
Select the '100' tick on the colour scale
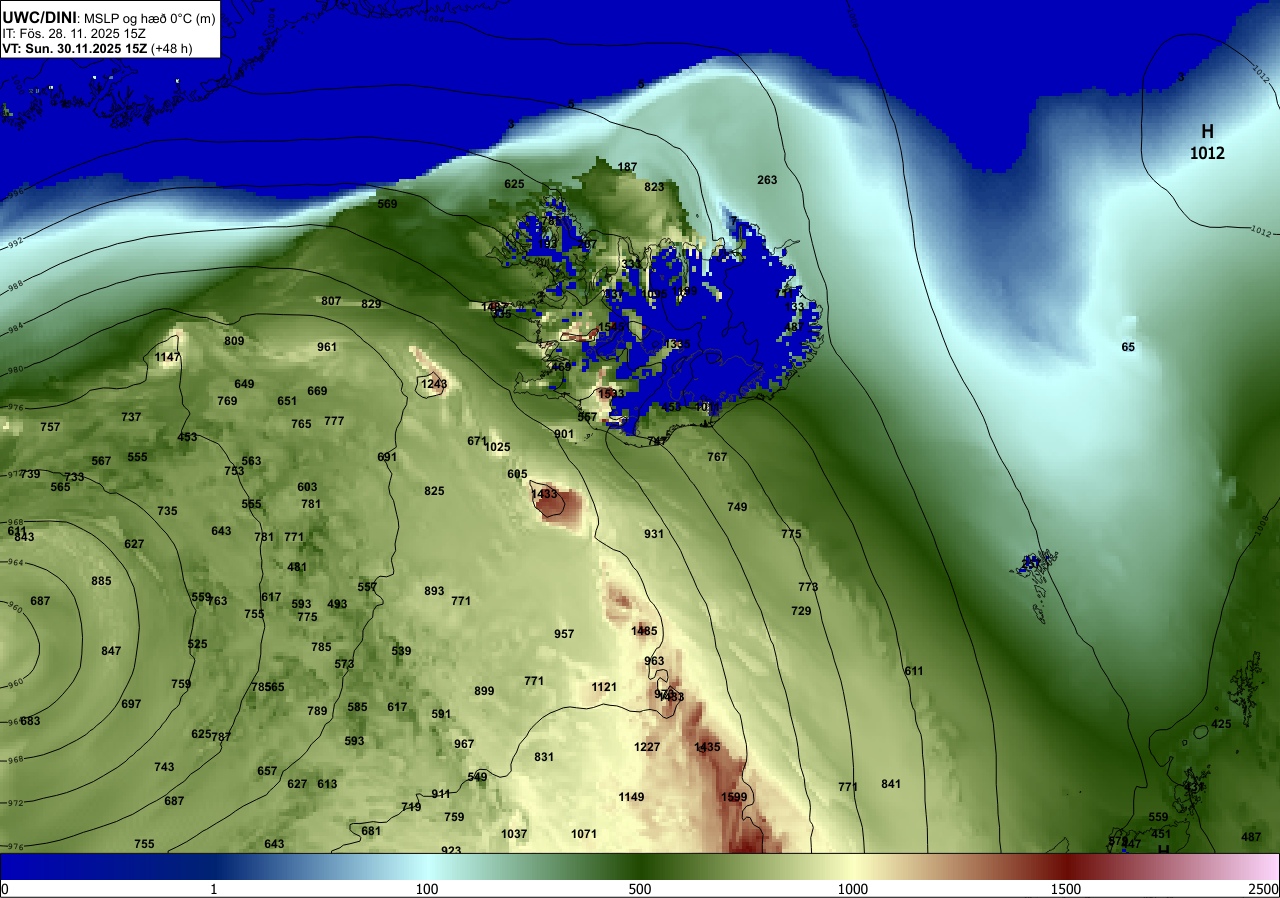[x=427, y=890]
